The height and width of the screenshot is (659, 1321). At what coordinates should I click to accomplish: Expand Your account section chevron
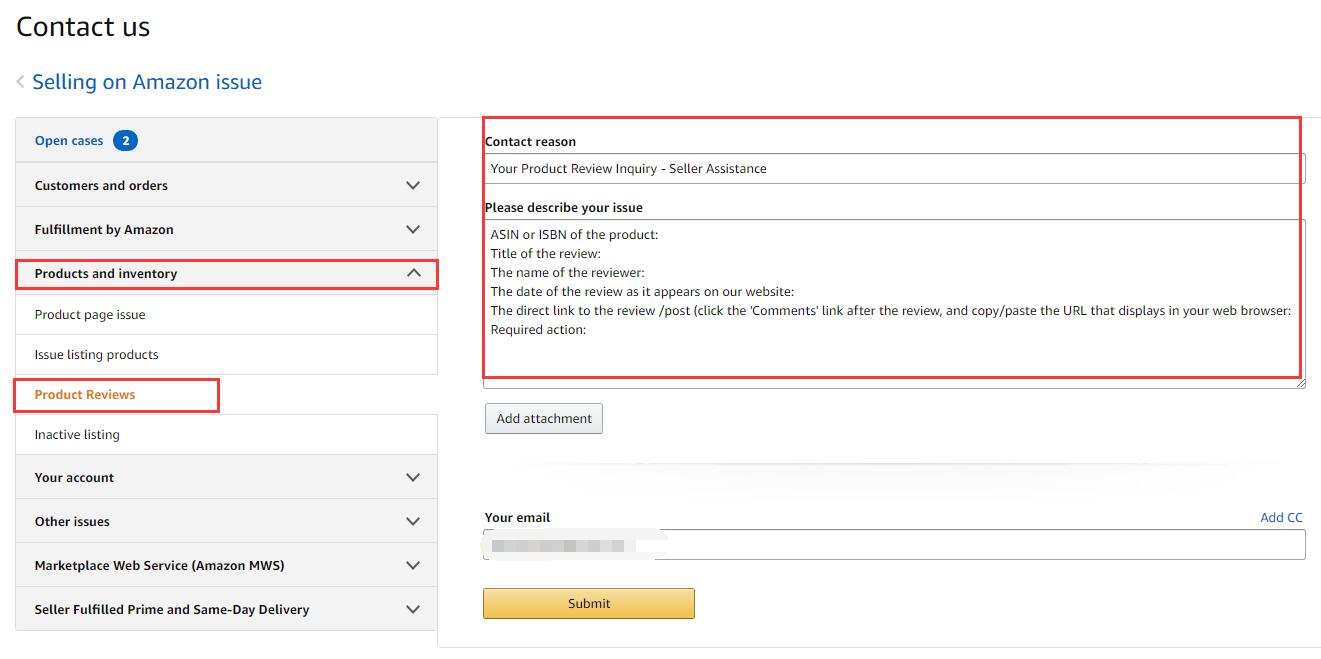[x=413, y=478]
